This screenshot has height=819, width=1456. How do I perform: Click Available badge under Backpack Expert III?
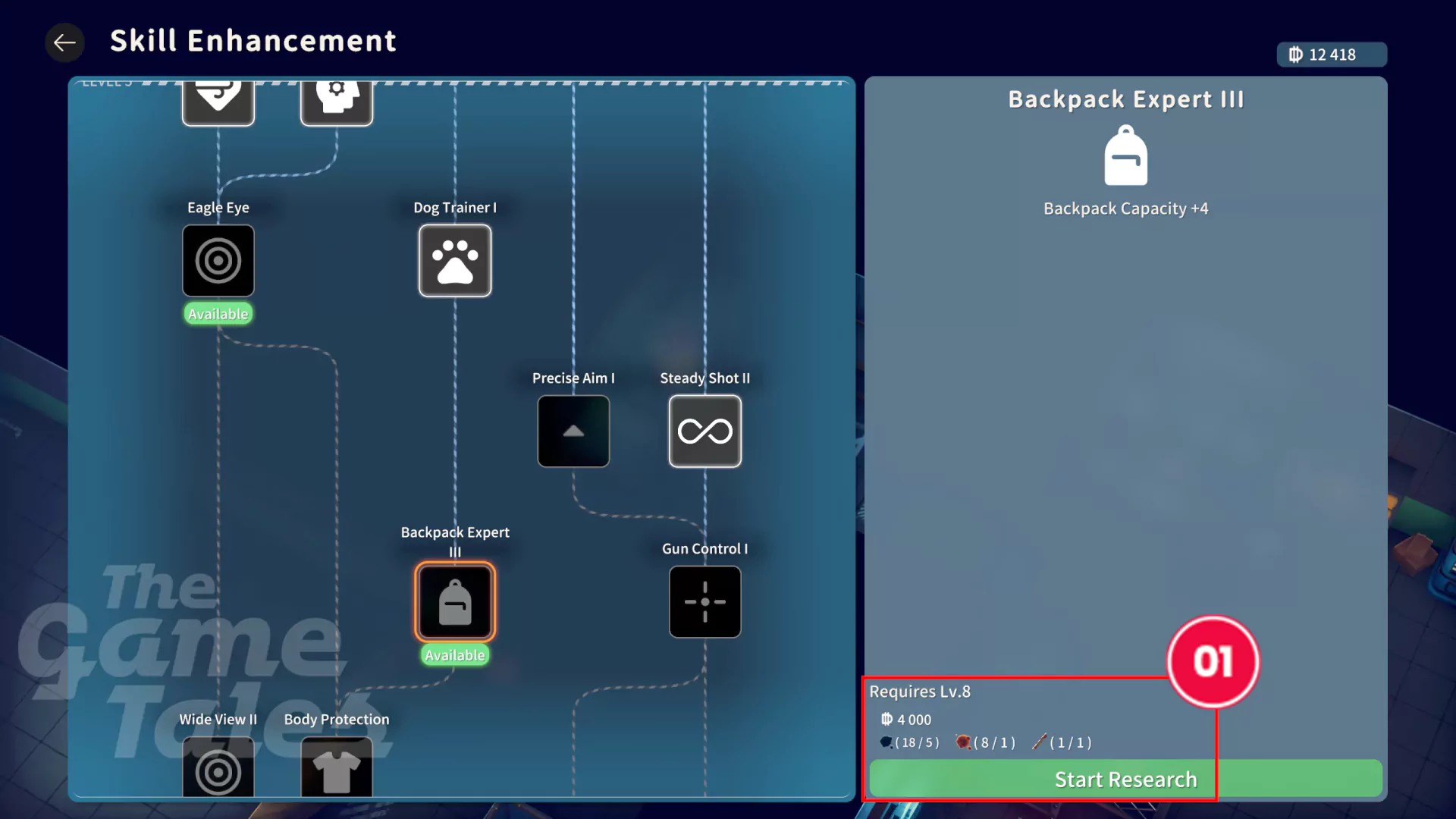[x=455, y=655]
